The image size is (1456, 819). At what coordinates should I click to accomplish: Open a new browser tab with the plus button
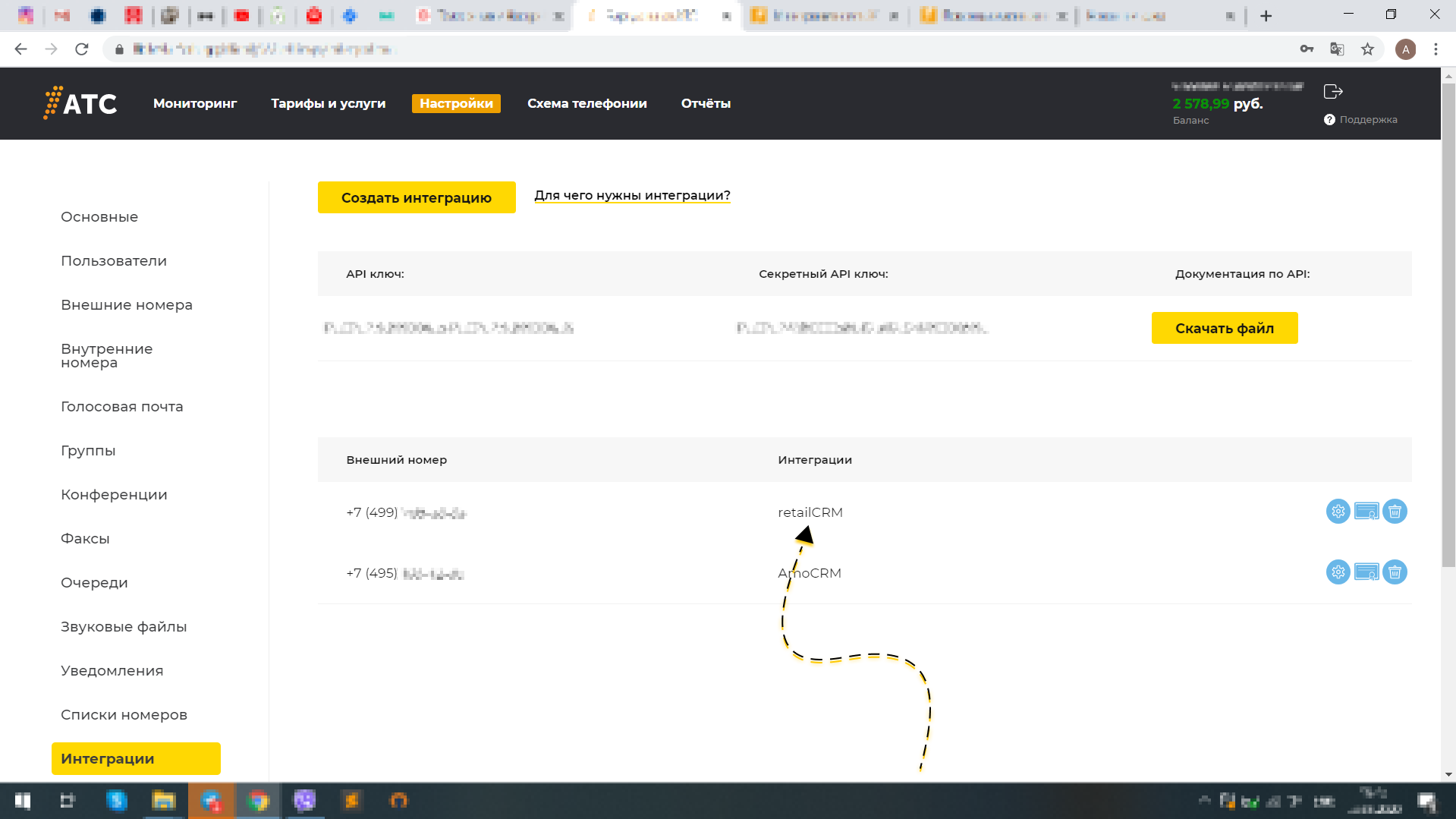(1266, 15)
